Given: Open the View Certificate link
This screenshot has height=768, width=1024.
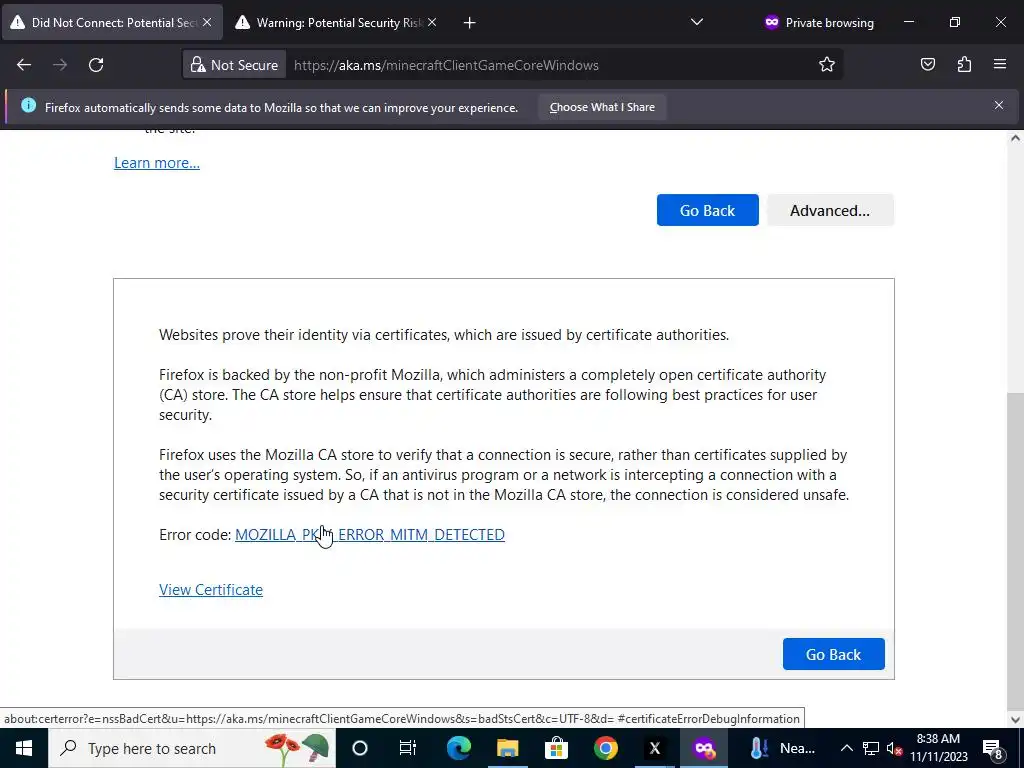Looking at the screenshot, I should pos(211,589).
